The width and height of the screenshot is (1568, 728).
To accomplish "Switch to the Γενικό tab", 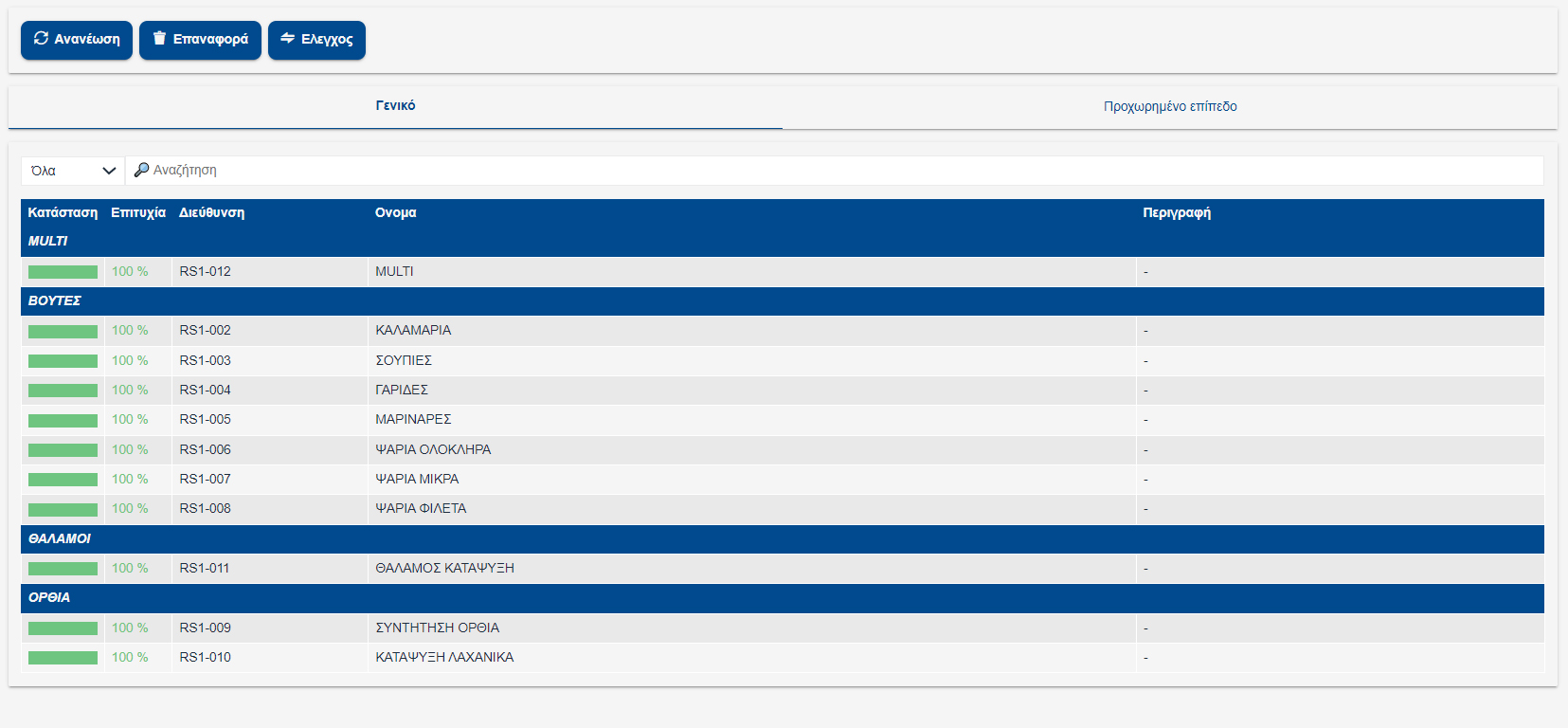I will click(395, 106).
